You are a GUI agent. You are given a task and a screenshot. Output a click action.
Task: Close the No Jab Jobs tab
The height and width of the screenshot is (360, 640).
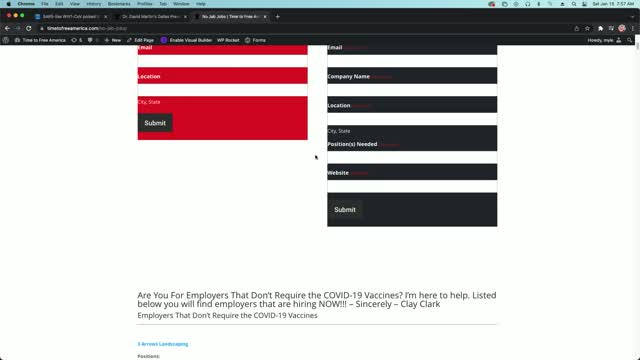[265, 17]
